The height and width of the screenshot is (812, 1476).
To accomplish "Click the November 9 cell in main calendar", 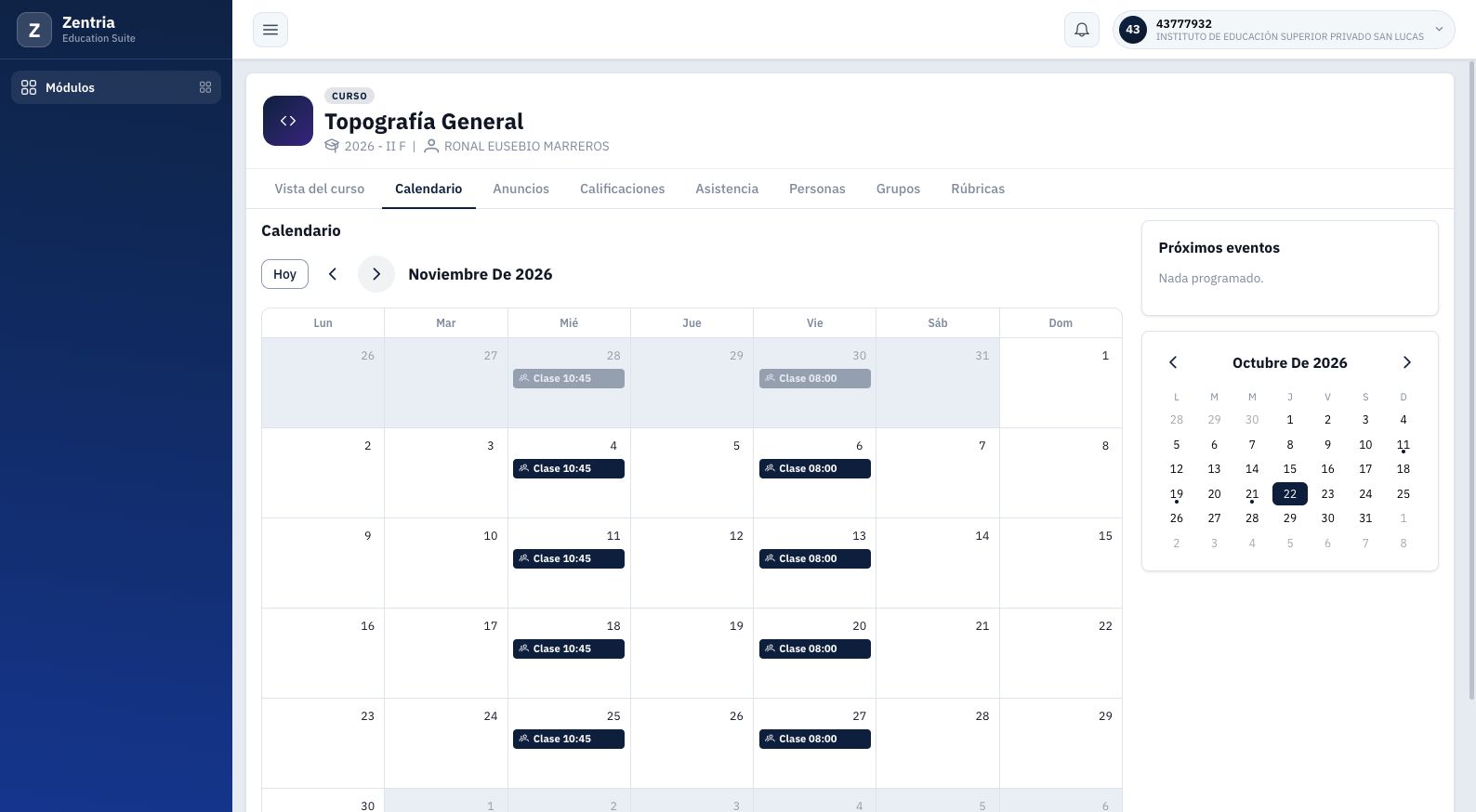I will pyautogui.click(x=323, y=563).
